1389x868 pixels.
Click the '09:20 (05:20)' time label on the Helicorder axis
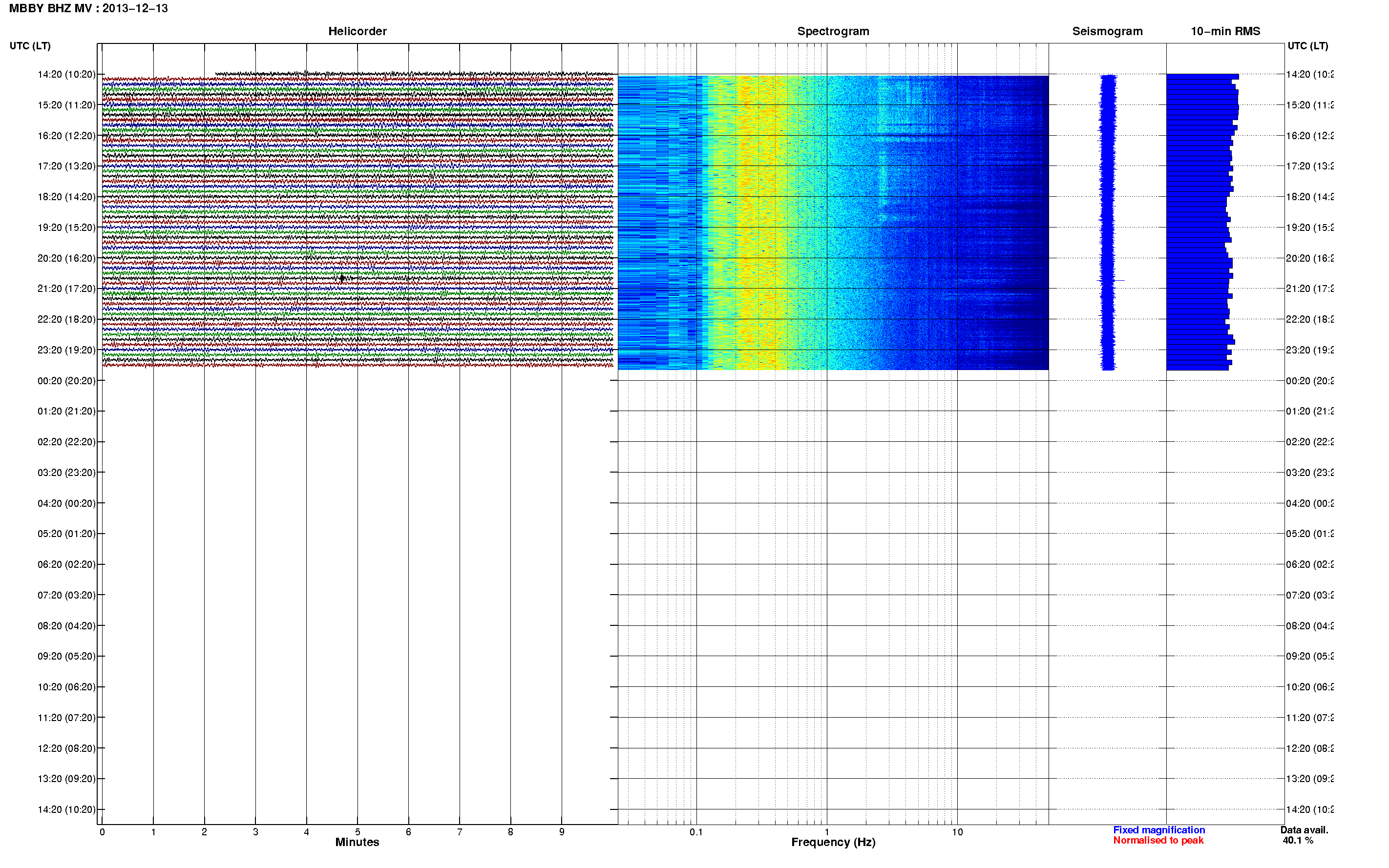(66, 656)
